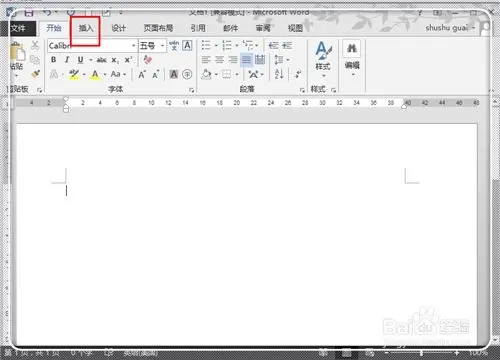The image size is (500, 360).
Task: Open the Line Spacing dropdown
Action: coord(281,60)
